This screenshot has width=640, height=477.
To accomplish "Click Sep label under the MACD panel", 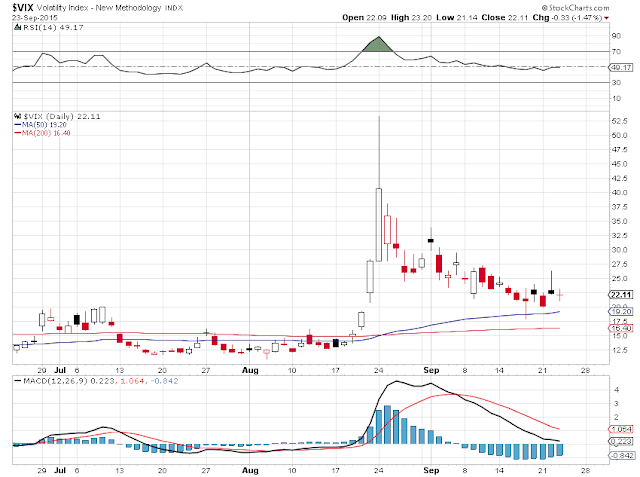I will [x=431, y=470].
